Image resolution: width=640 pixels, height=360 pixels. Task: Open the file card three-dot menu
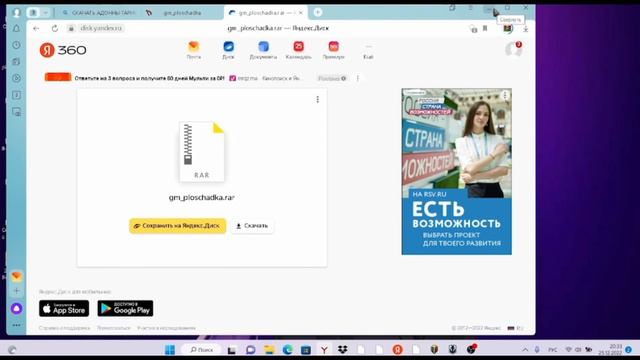click(x=318, y=99)
